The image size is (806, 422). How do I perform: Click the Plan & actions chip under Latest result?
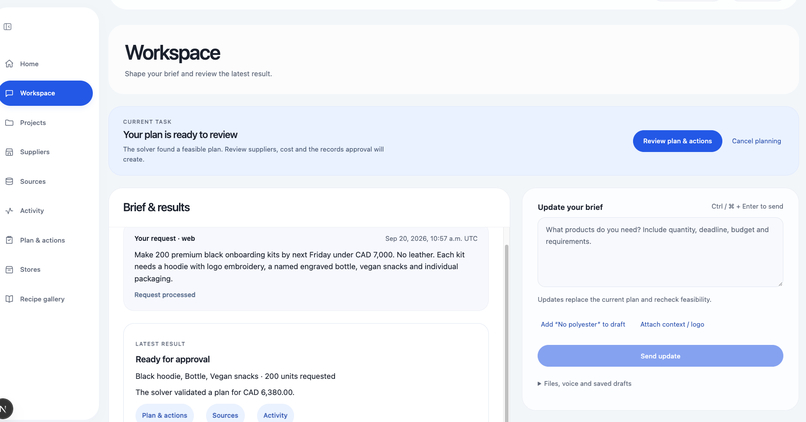pos(164,415)
